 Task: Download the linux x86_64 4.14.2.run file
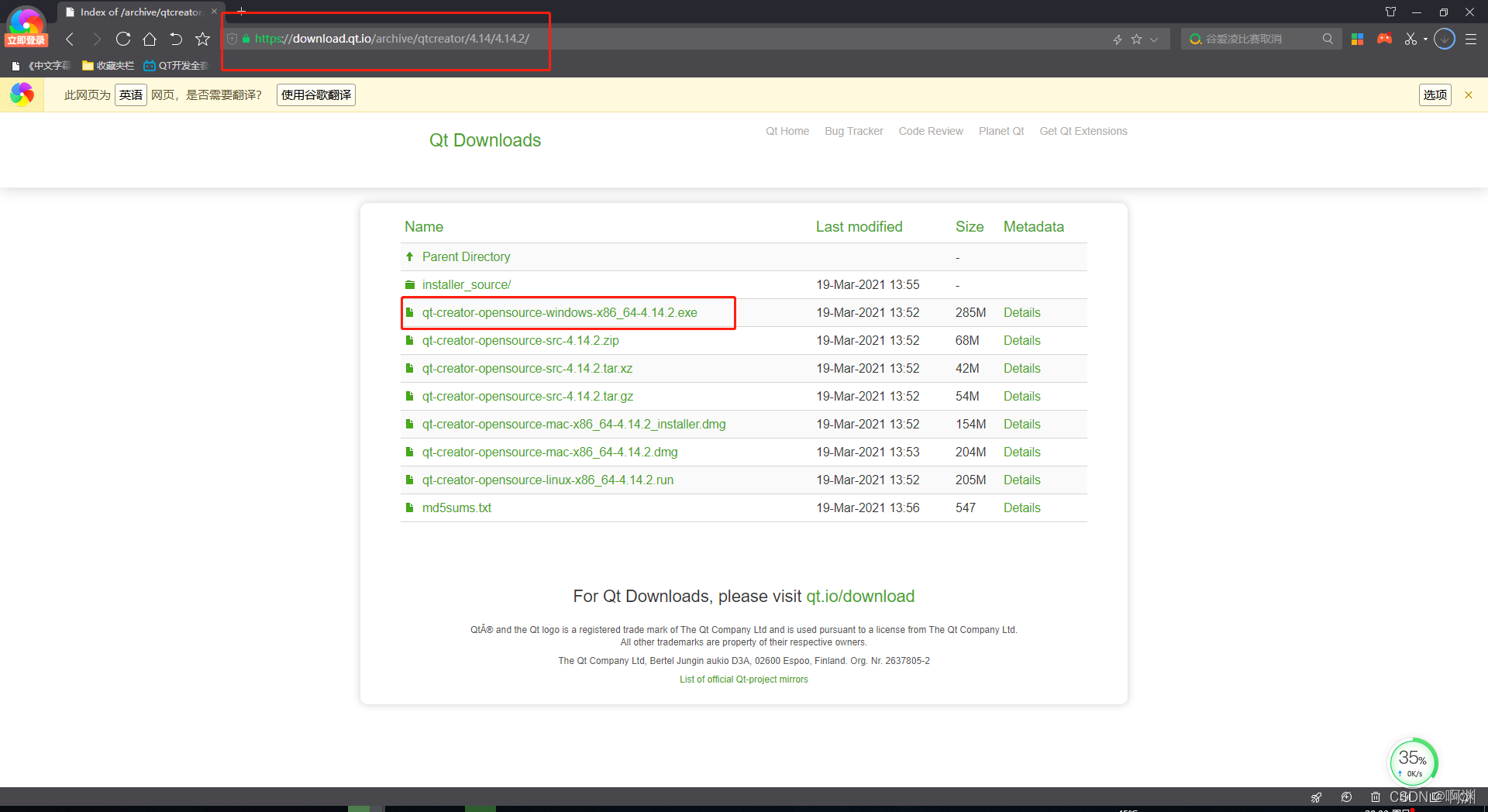[548, 480]
